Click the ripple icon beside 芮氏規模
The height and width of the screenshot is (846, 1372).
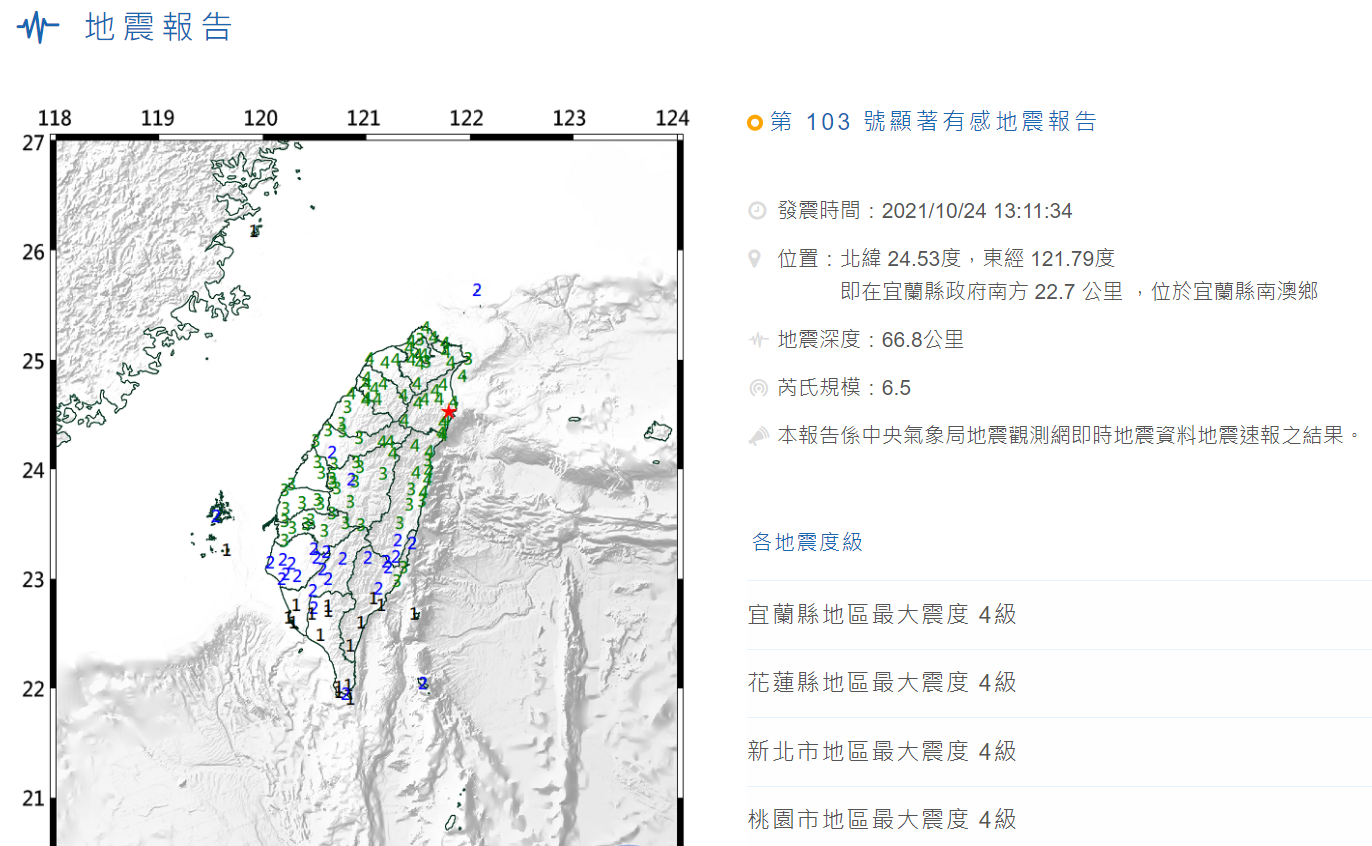pos(757,388)
